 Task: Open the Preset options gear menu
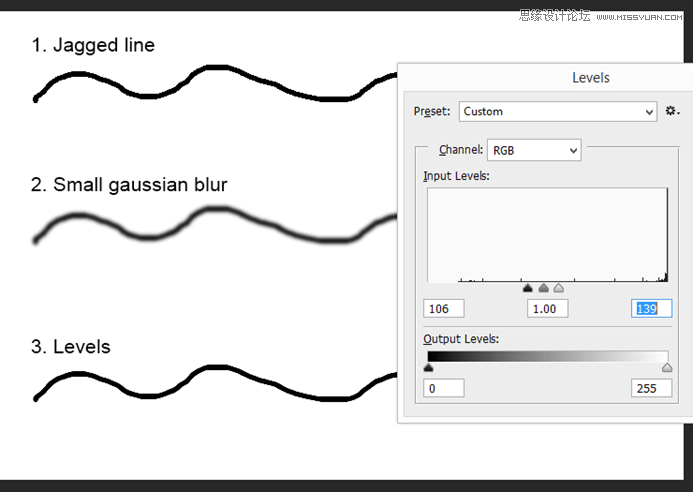pyautogui.click(x=672, y=111)
